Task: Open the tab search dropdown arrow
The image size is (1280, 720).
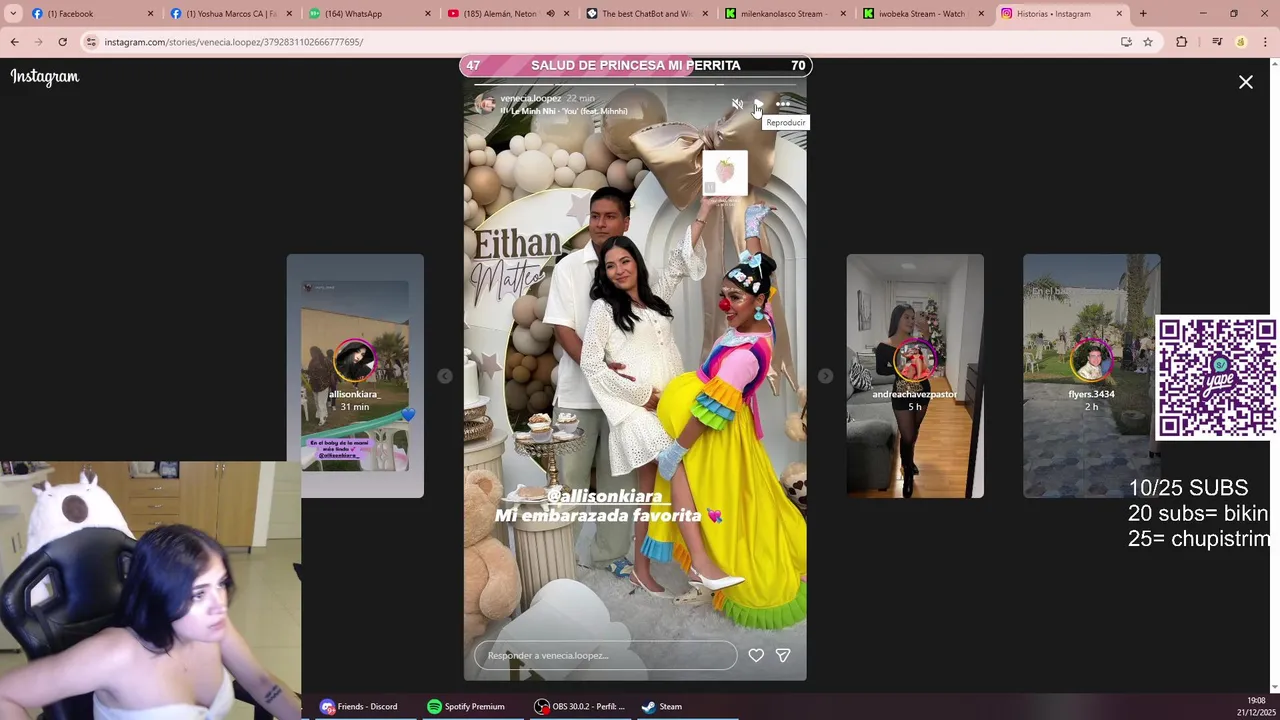Action: 13,14
